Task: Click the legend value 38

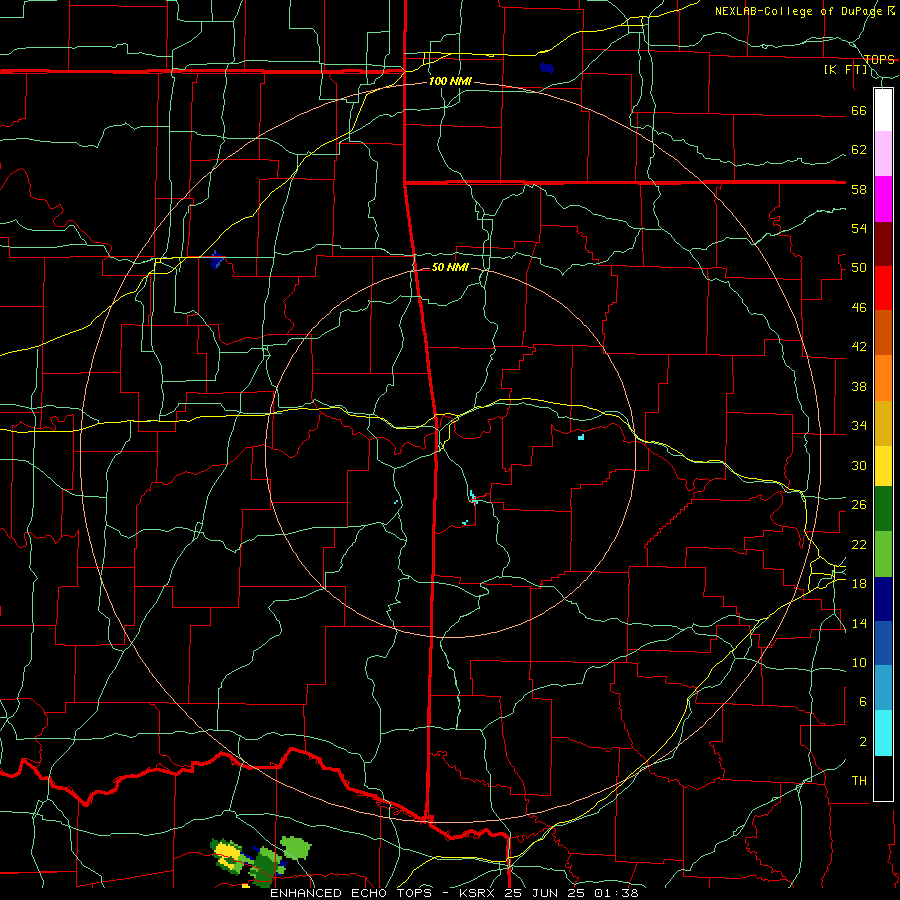Action: (859, 386)
